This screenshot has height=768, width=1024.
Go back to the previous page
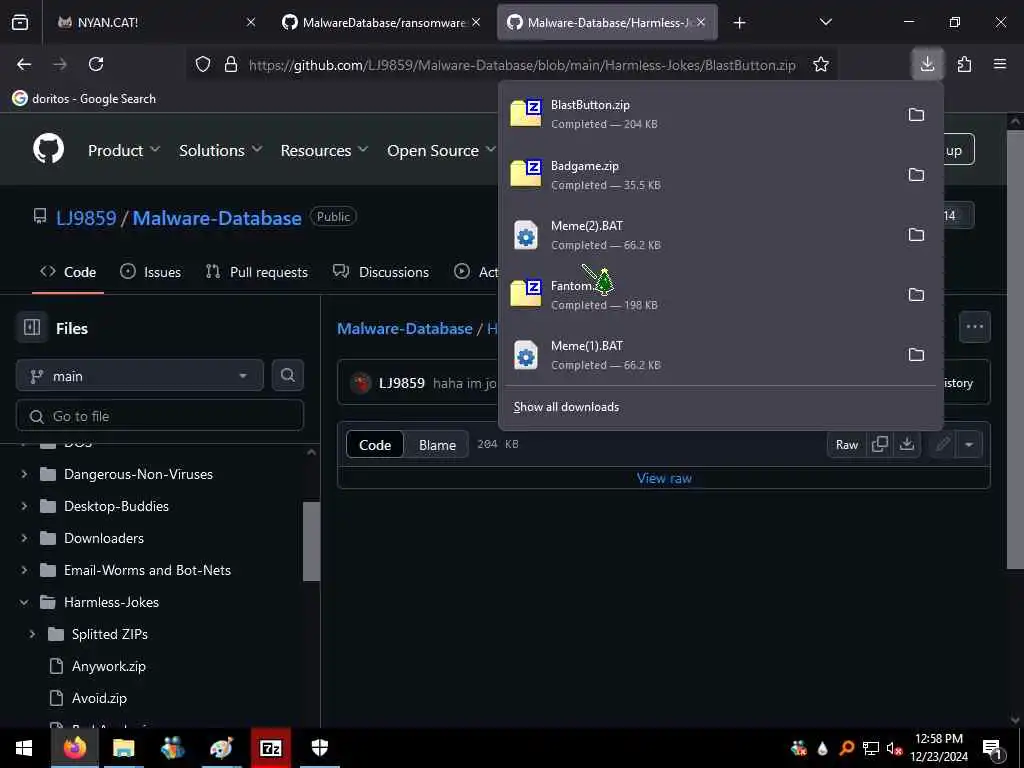[x=24, y=64]
